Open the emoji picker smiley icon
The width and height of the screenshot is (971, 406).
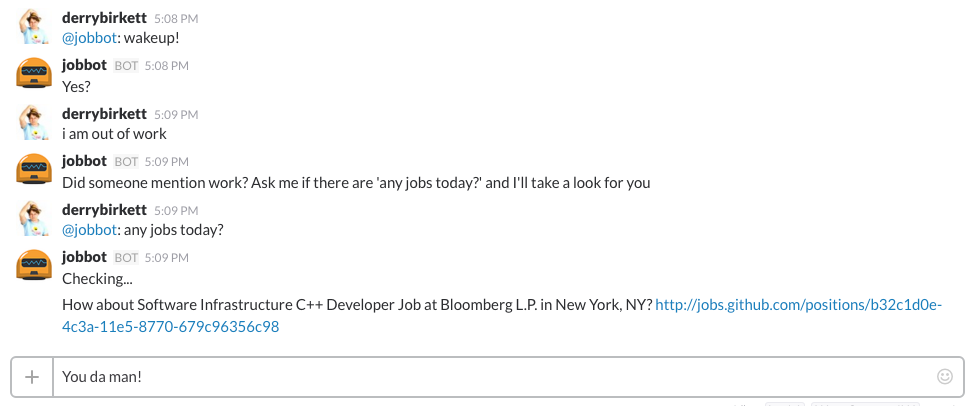coord(944,376)
